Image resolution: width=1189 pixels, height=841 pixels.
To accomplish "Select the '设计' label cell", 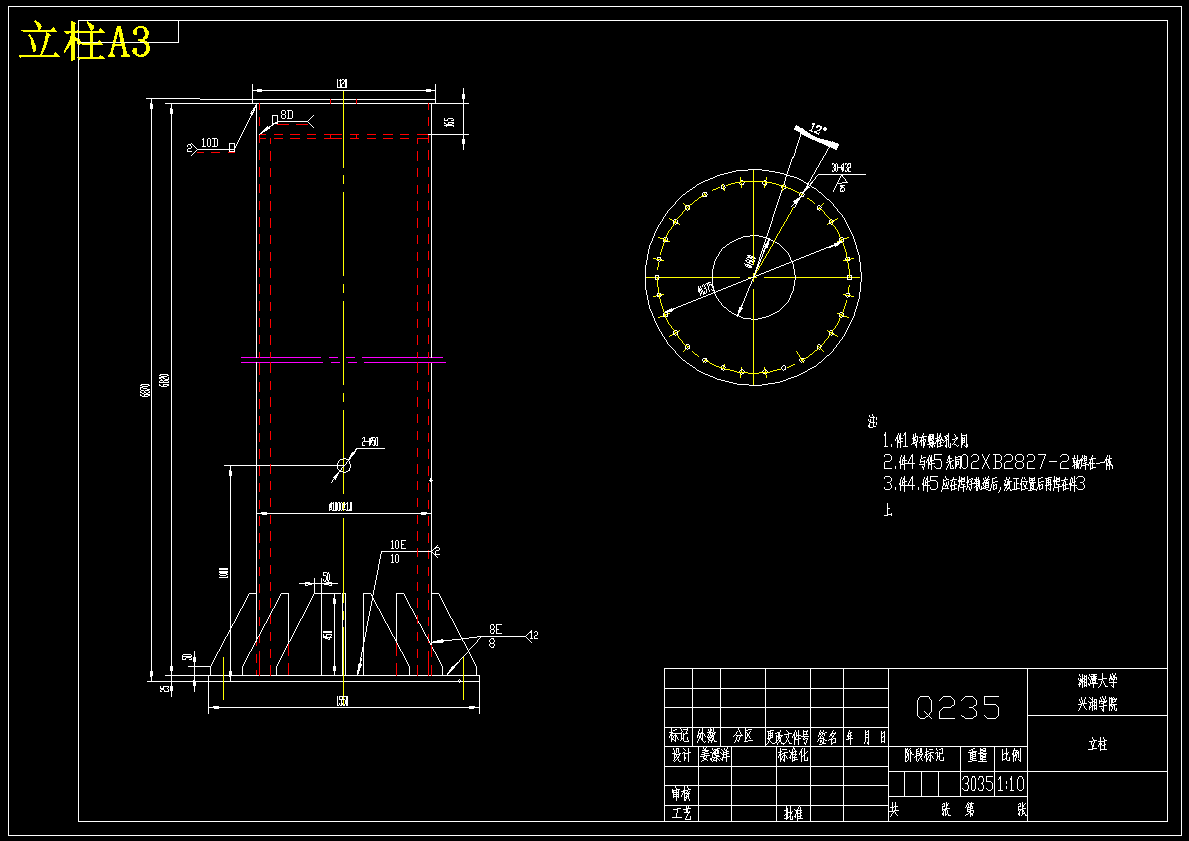I will 681,755.
